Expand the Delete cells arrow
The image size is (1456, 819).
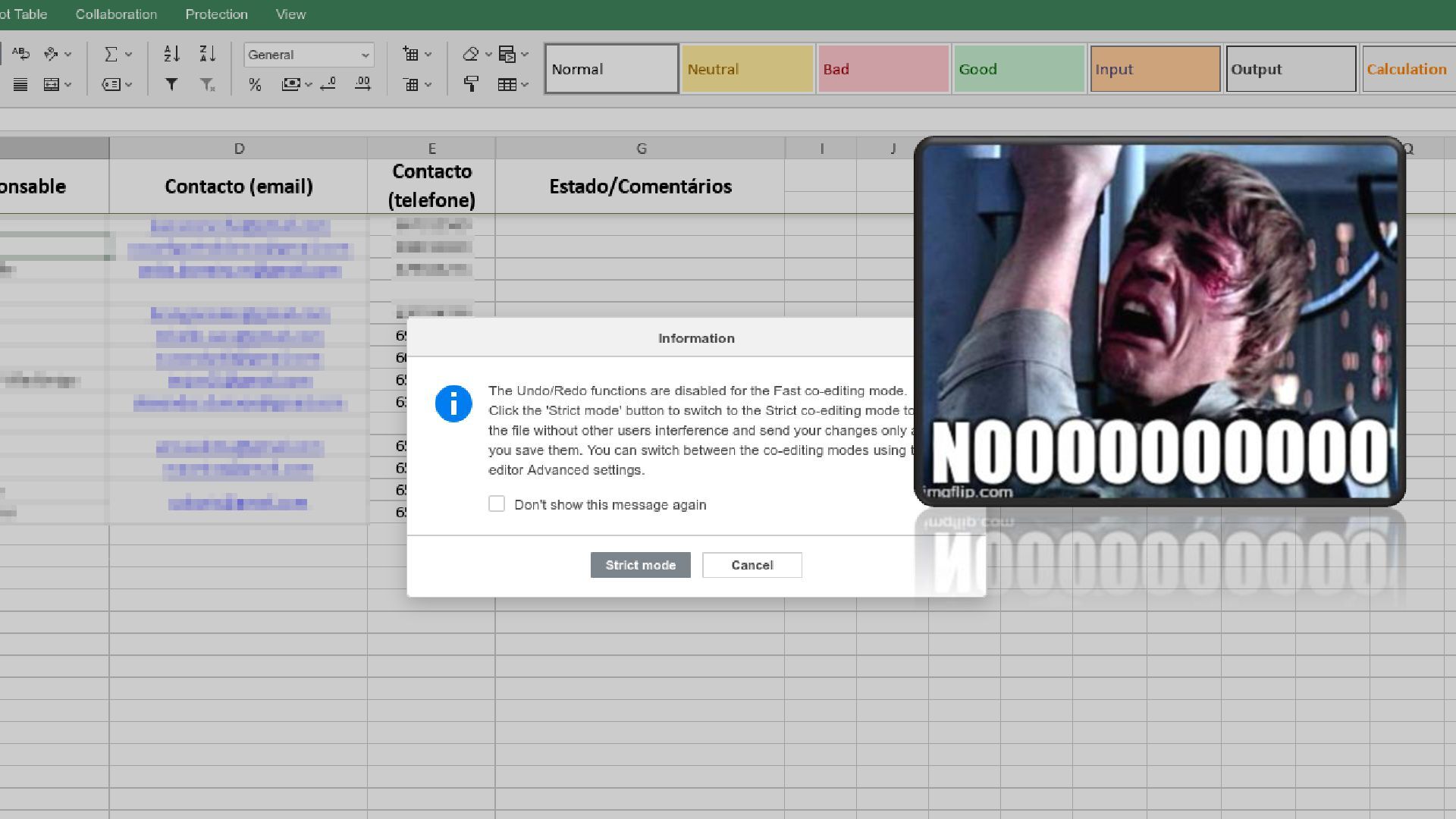pos(428,84)
